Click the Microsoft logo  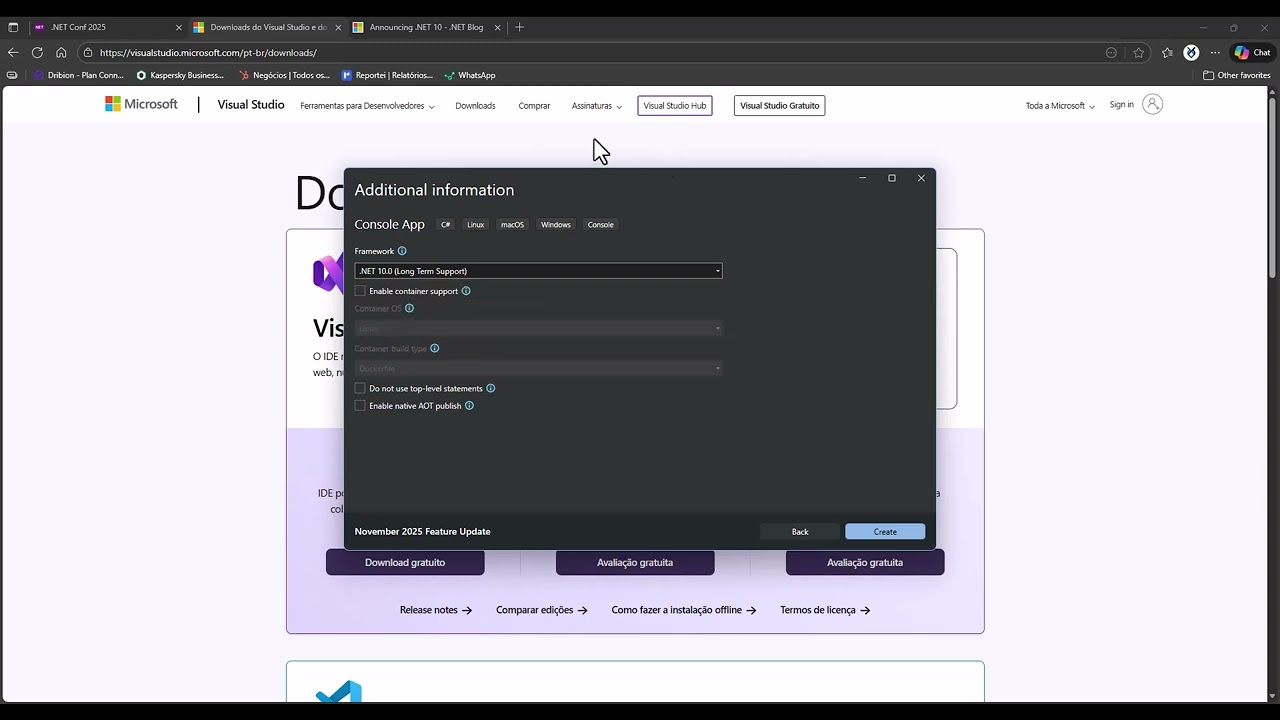point(141,104)
